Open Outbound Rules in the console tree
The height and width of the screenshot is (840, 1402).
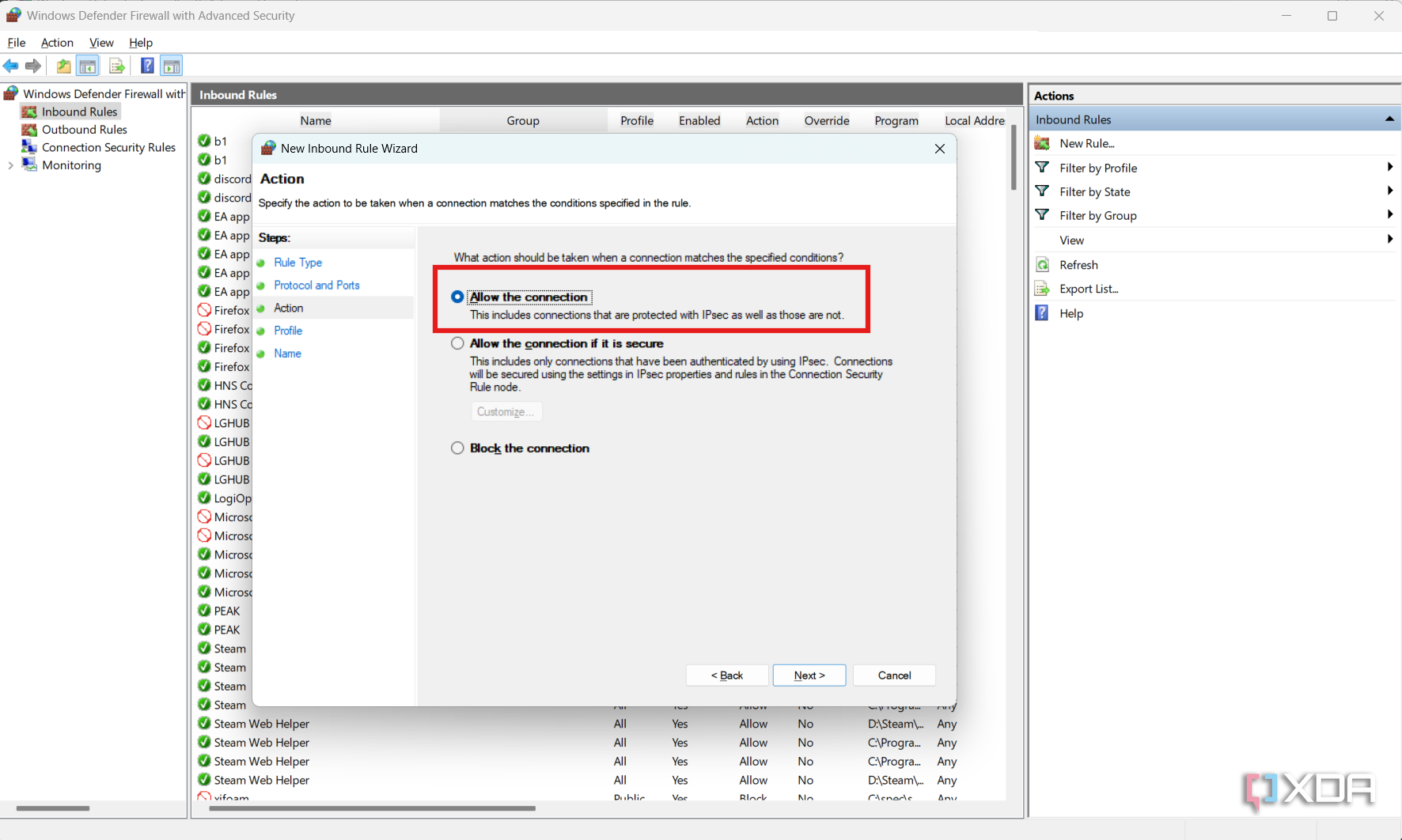coord(84,130)
